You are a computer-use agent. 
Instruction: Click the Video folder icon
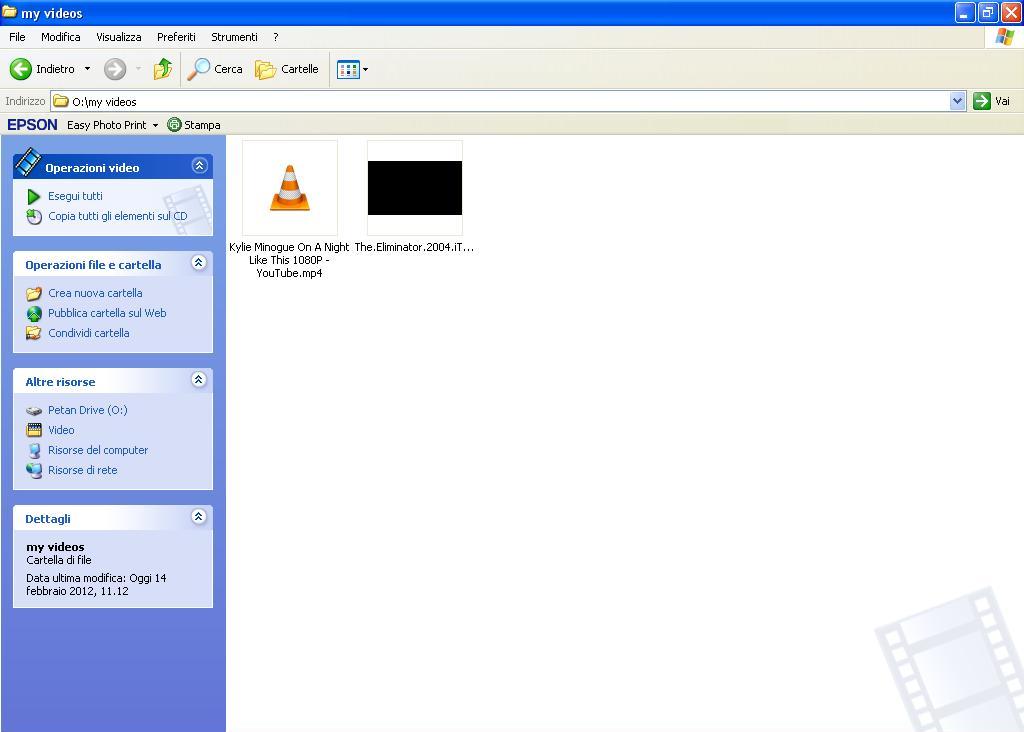(34, 430)
